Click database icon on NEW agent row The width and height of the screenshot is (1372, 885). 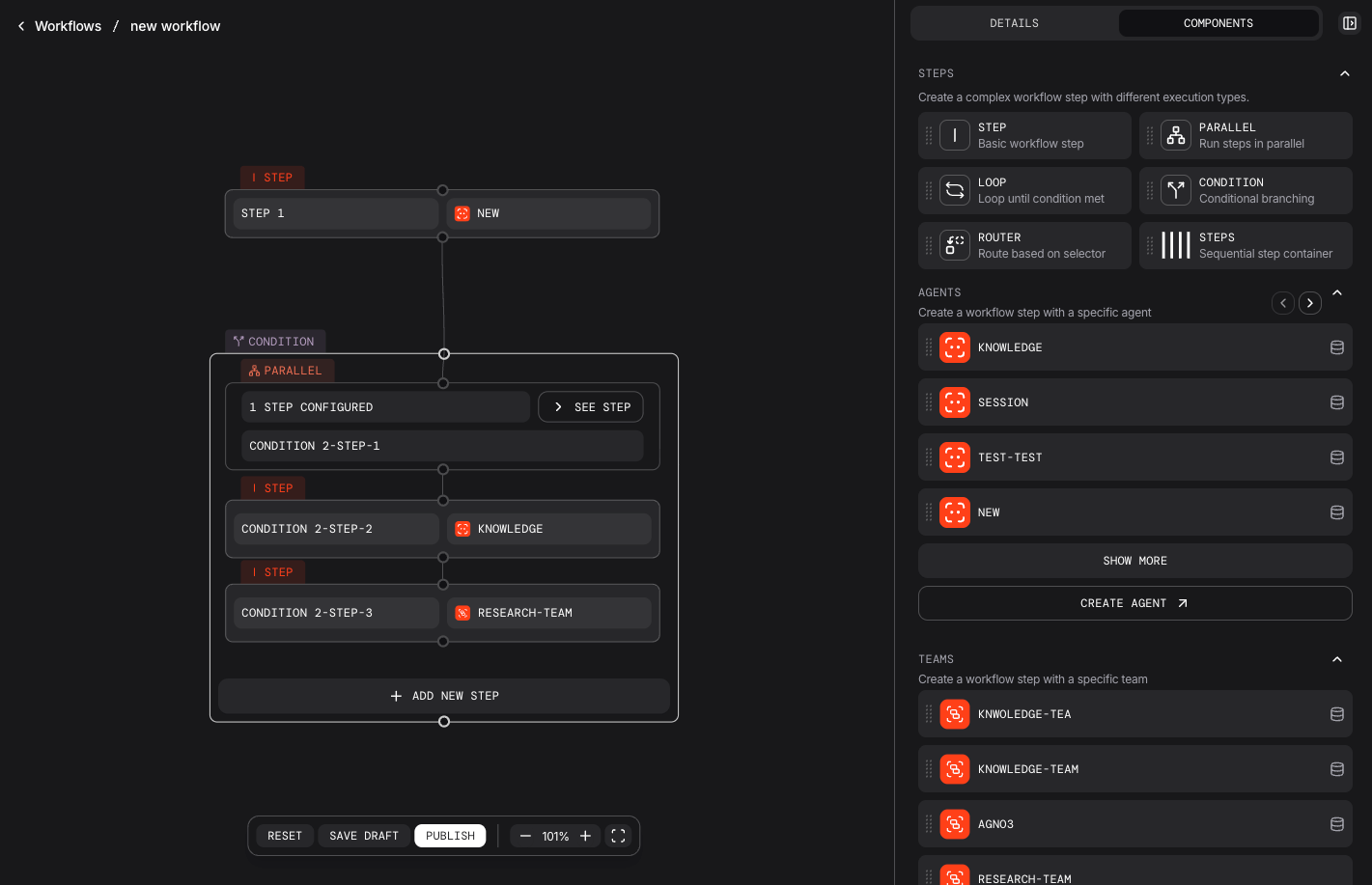click(1337, 512)
